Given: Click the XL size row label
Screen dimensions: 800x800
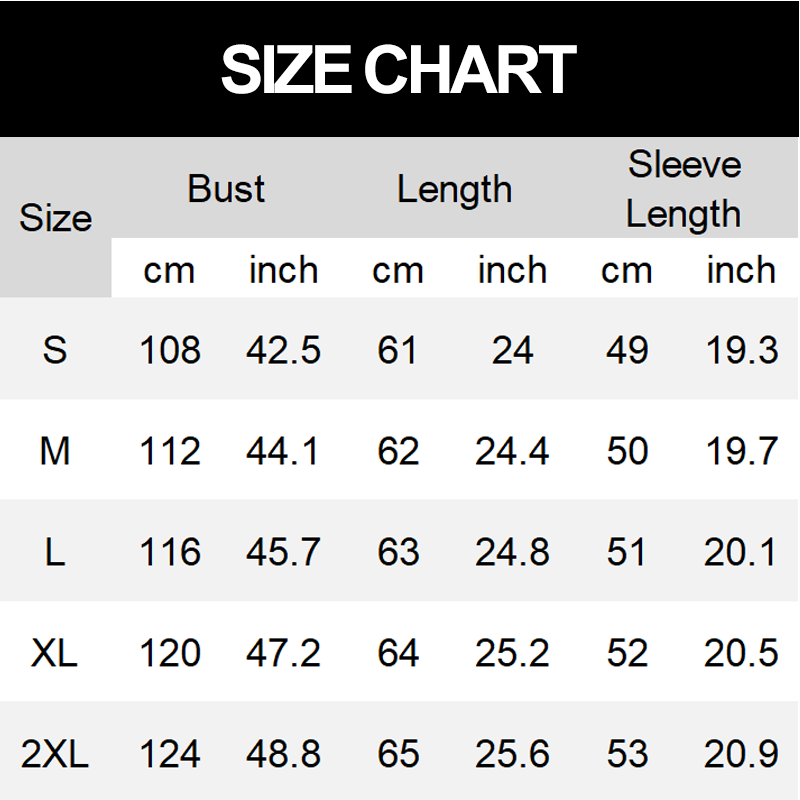Looking at the screenshot, I should pos(55,653).
